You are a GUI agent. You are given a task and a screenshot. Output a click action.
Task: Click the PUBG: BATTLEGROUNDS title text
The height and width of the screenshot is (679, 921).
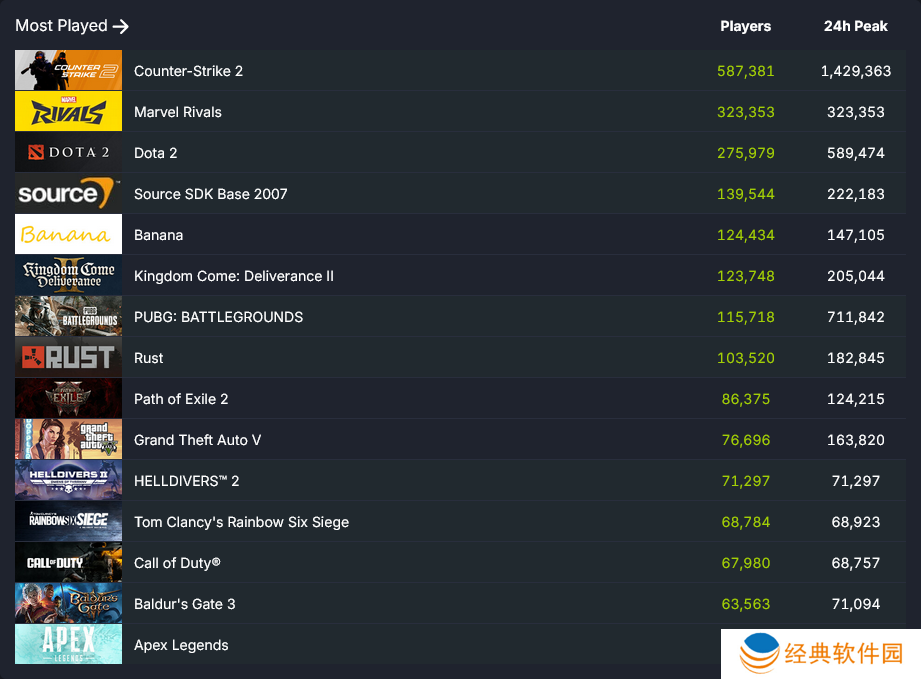219,317
